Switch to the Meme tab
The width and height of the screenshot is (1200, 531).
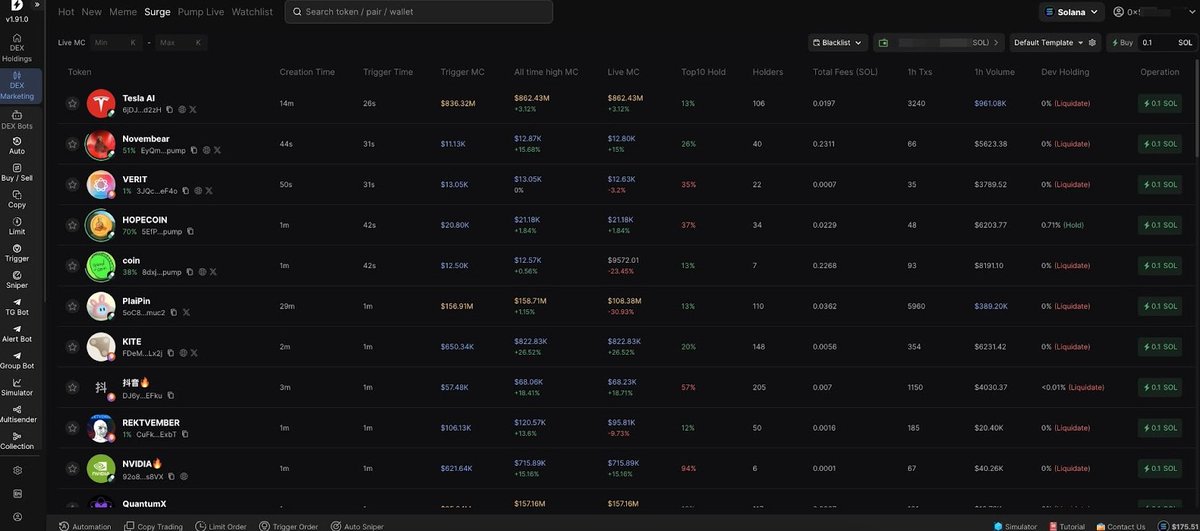point(123,12)
